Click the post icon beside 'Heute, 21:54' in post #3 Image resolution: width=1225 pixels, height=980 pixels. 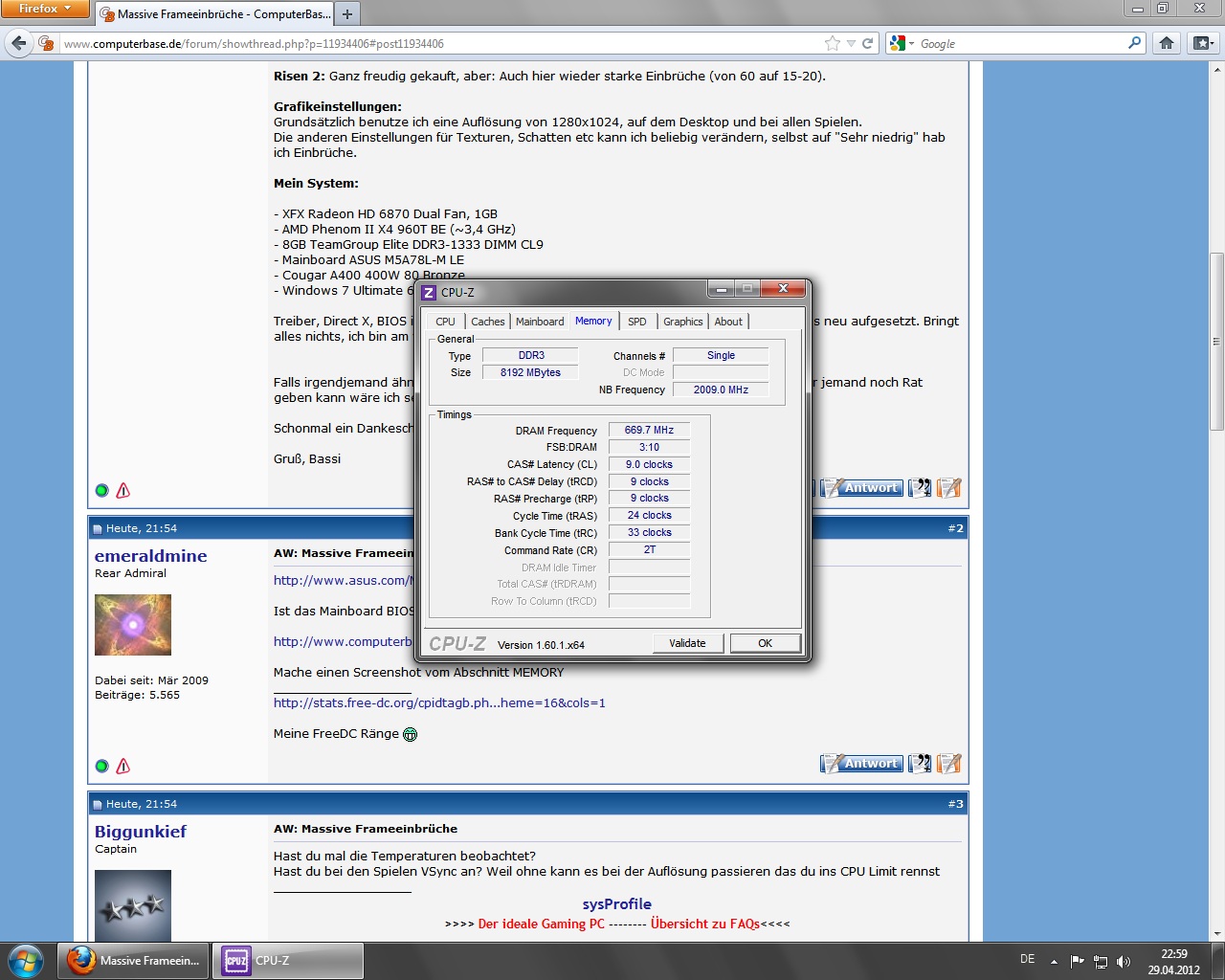[98, 805]
